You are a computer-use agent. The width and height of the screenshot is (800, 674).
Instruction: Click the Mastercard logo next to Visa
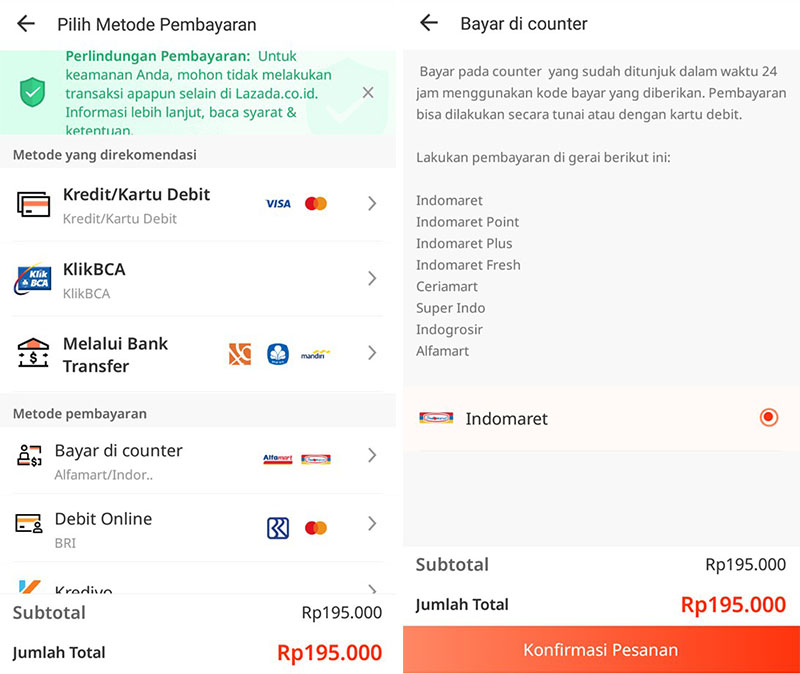[317, 203]
